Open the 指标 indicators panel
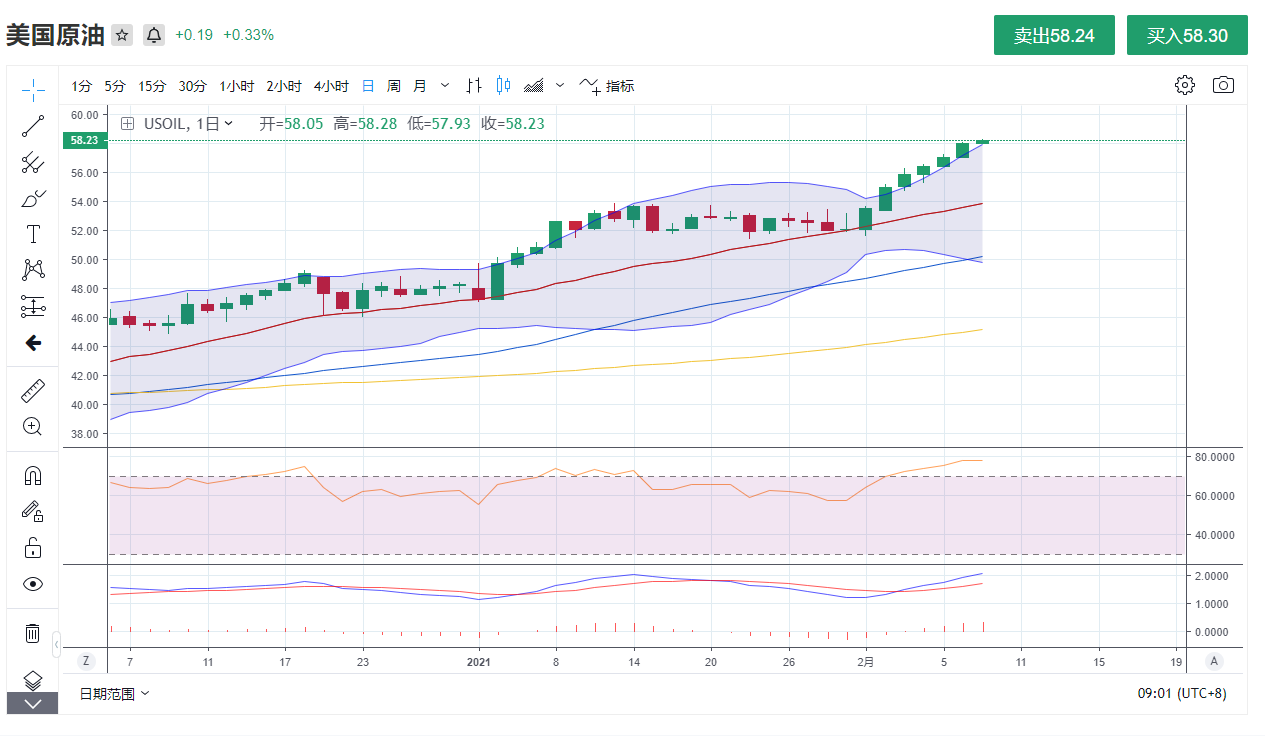The width and height of the screenshot is (1265, 736). (x=607, y=86)
